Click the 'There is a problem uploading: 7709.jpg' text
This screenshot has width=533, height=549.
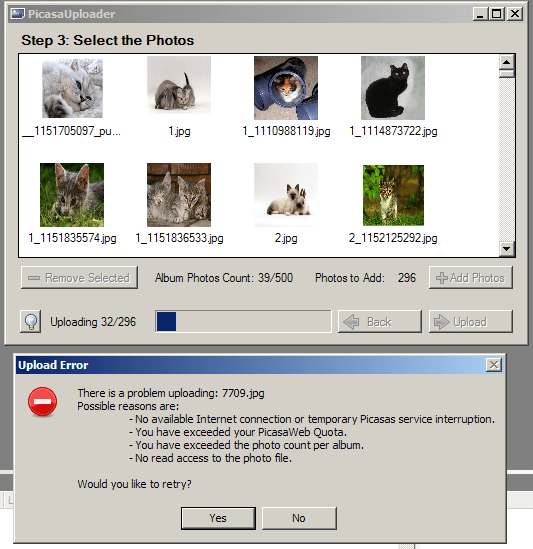(171, 393)
